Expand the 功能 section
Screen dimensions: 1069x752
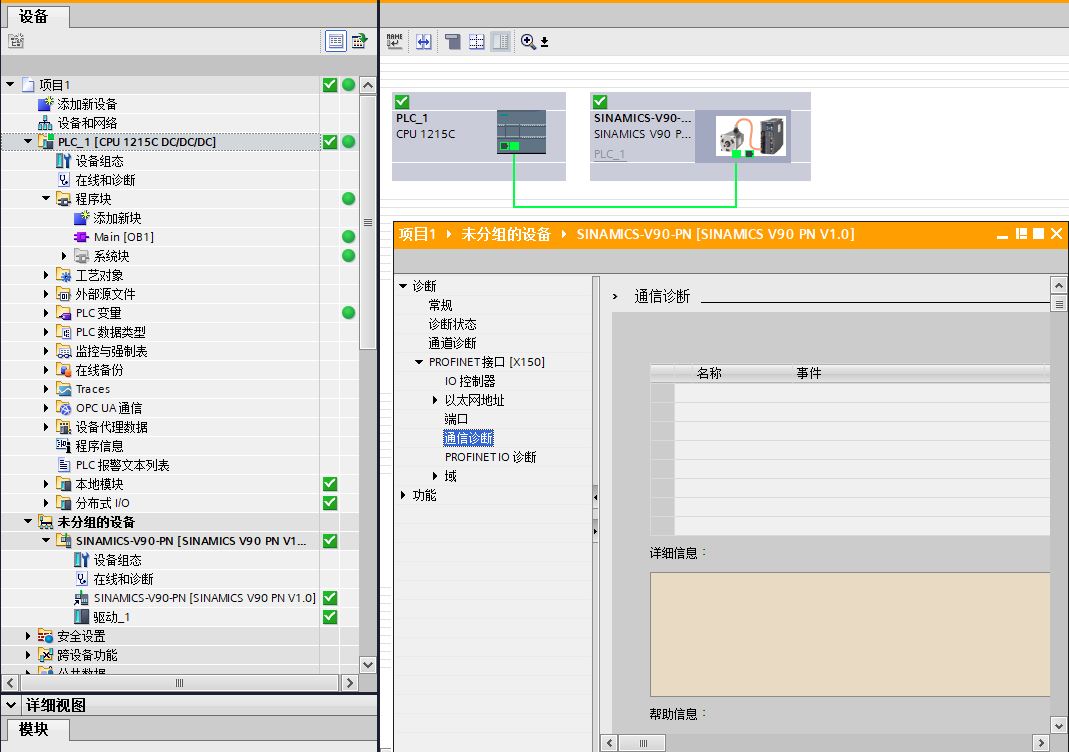click(403, 495)
